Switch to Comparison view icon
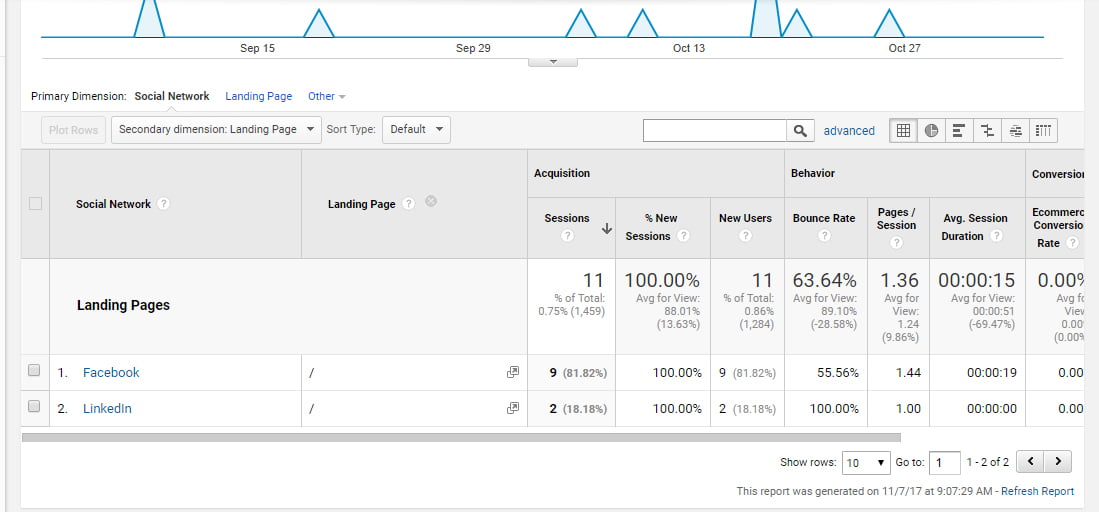Image resolution: width=1099 pixels, height=512 pixels. (x=988, y=130)
